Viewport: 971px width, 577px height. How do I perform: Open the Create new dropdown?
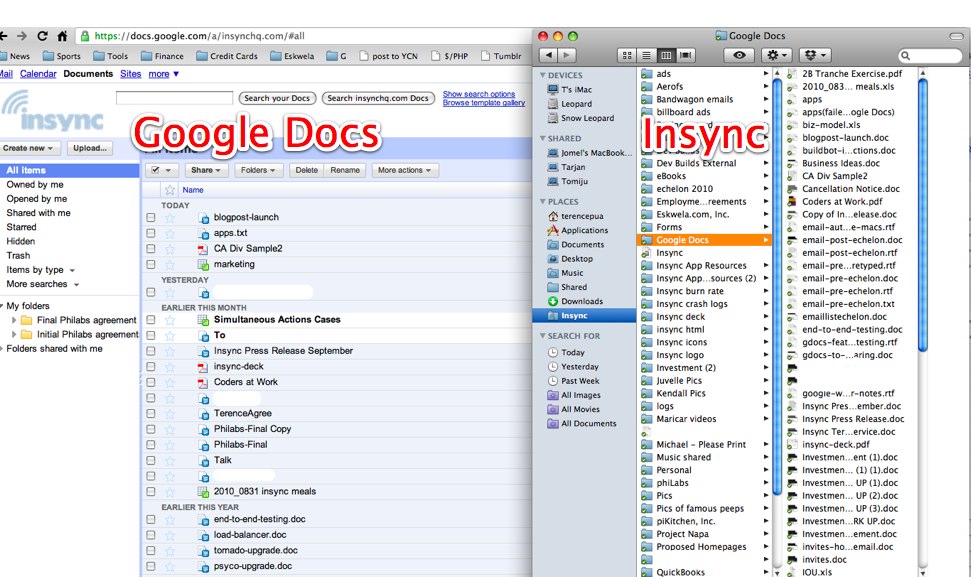coord(31,148)
